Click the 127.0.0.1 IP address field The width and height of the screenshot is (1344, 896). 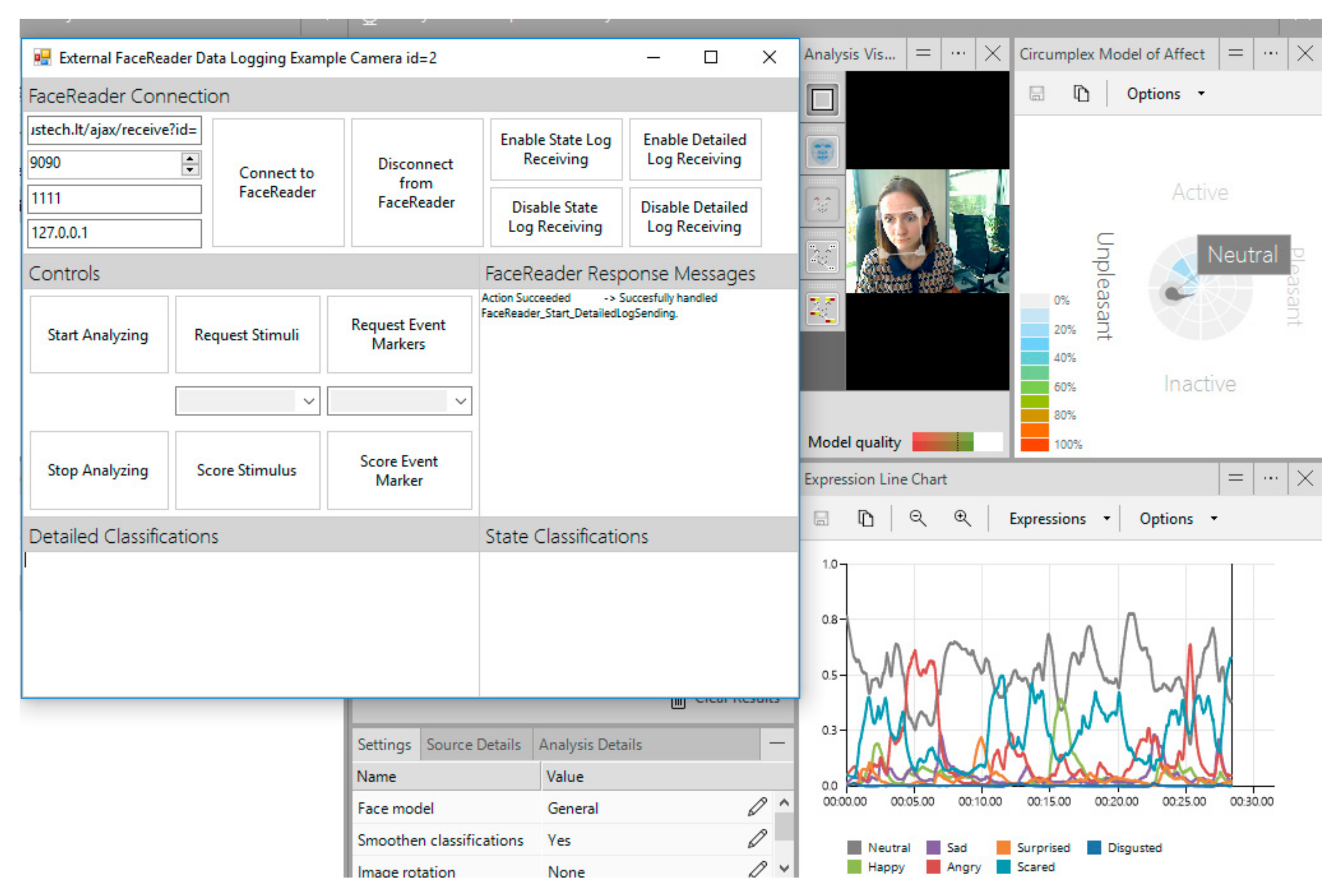click(114, 233)
